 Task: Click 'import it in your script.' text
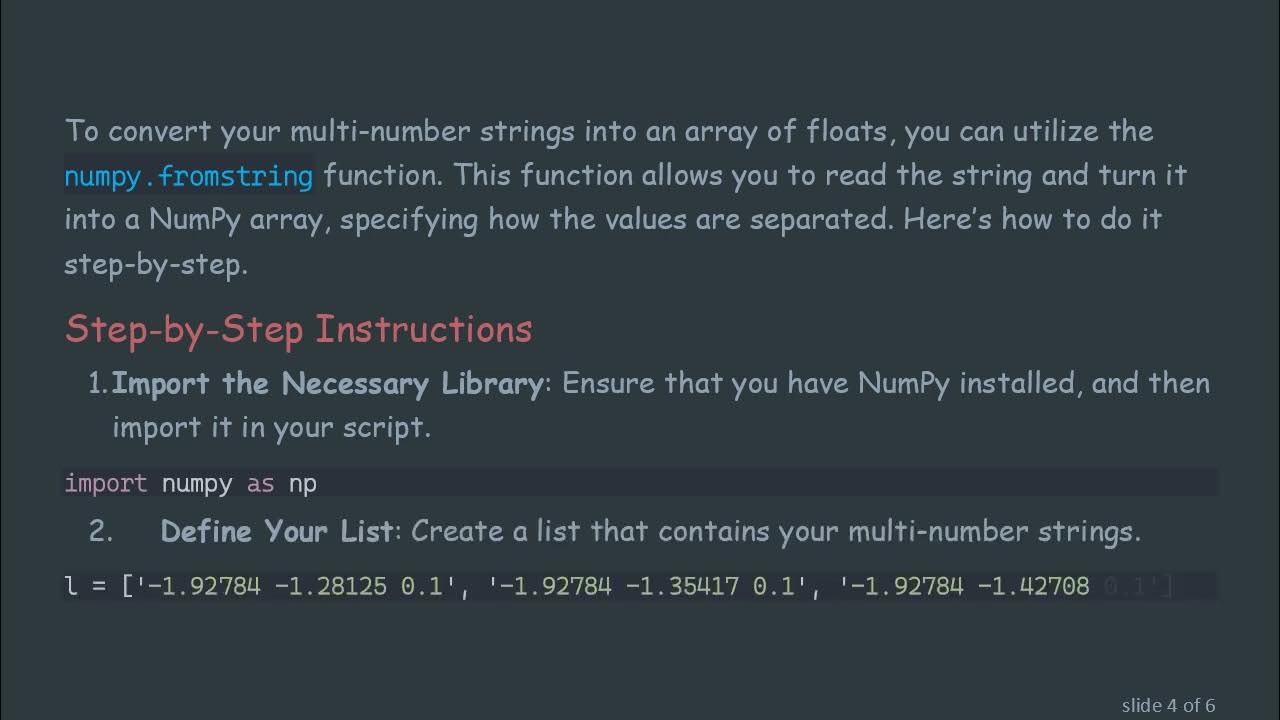pos(271,427)
